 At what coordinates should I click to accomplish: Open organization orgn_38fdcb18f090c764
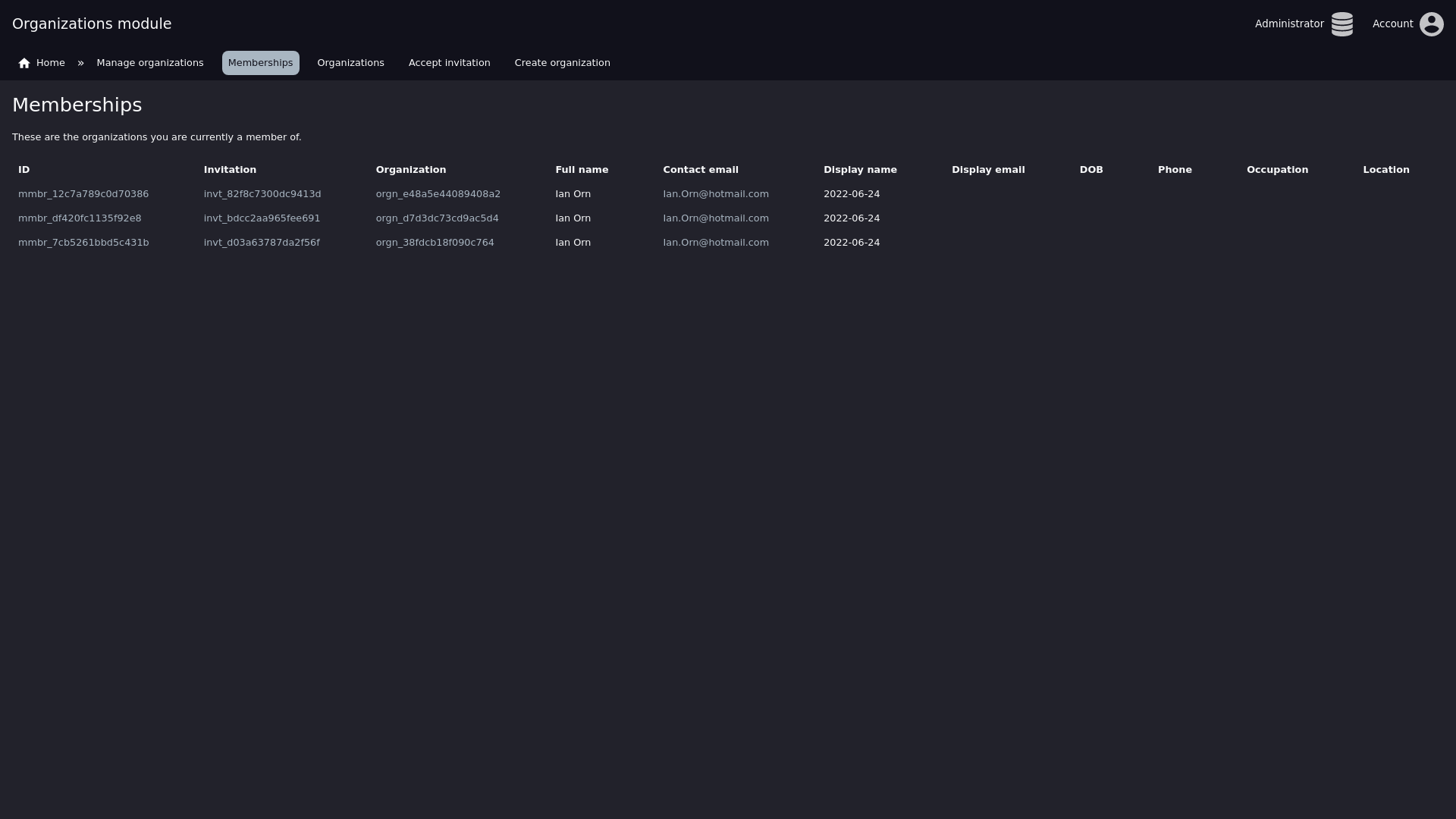(435, 243)
